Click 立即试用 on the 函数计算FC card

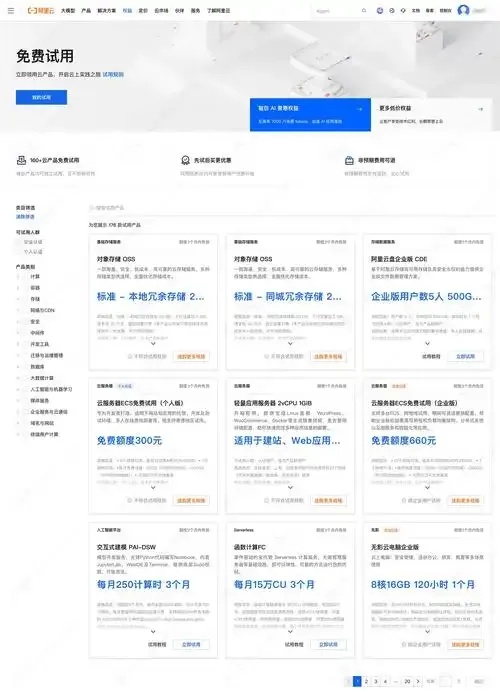[328, 644]
